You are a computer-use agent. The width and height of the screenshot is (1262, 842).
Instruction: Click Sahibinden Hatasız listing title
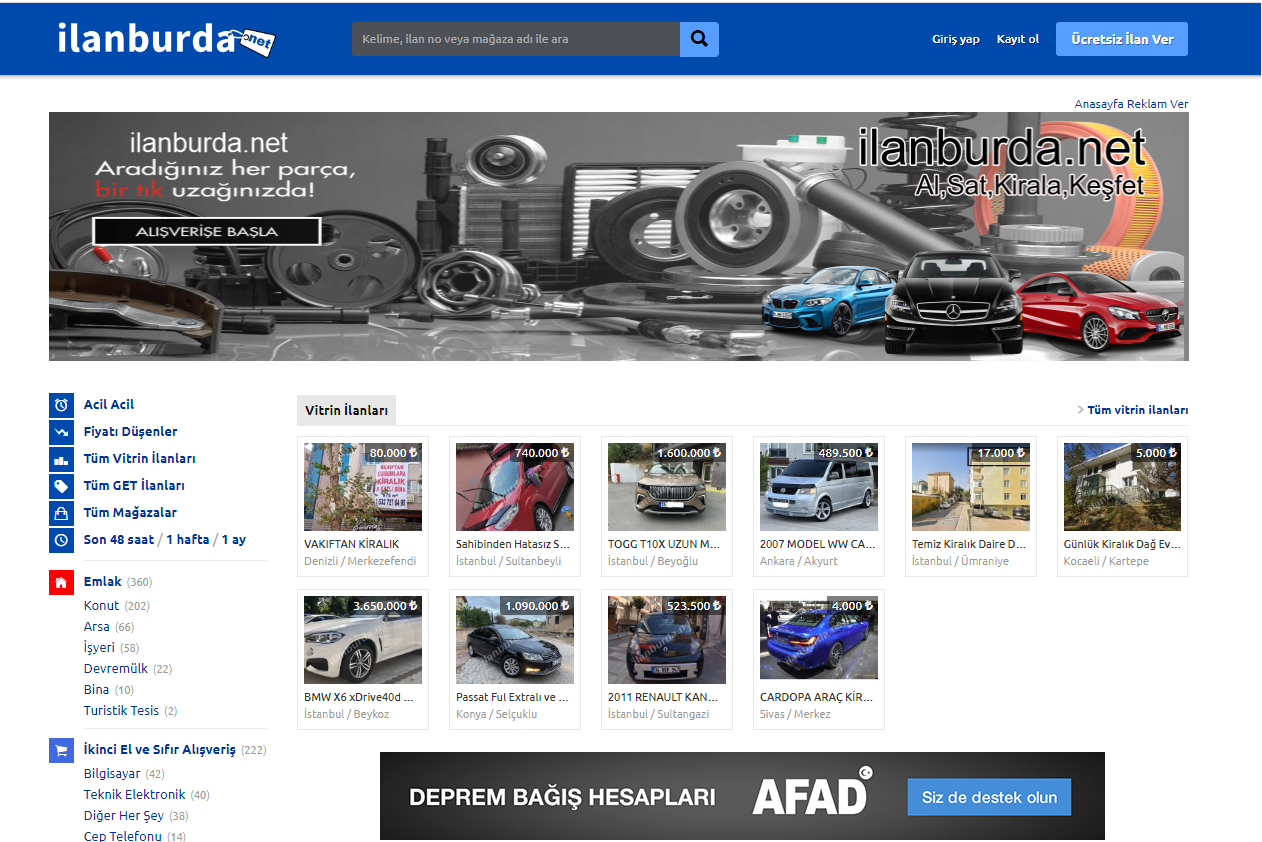tap(513, 545)
